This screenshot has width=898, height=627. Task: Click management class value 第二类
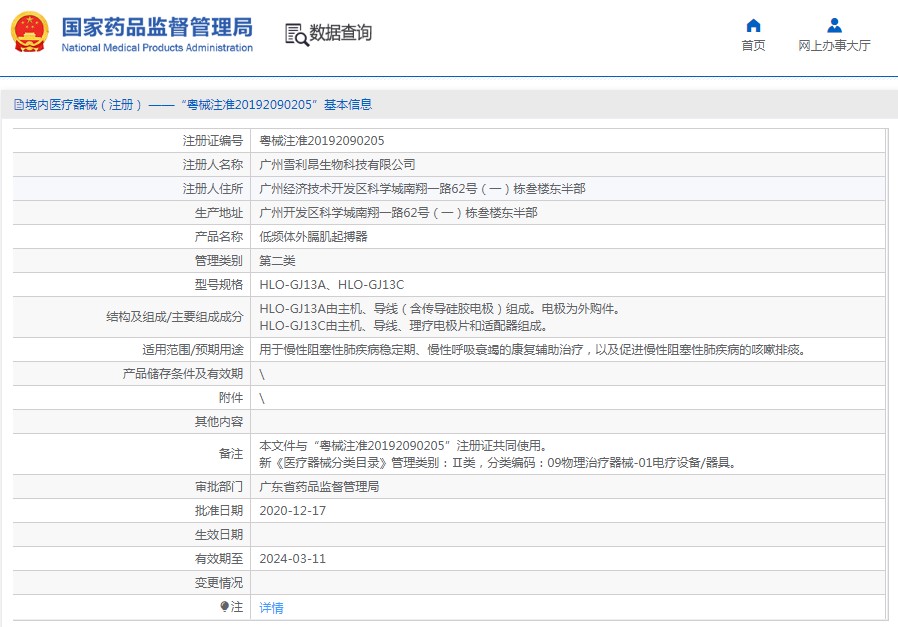[x=277, y=261]
